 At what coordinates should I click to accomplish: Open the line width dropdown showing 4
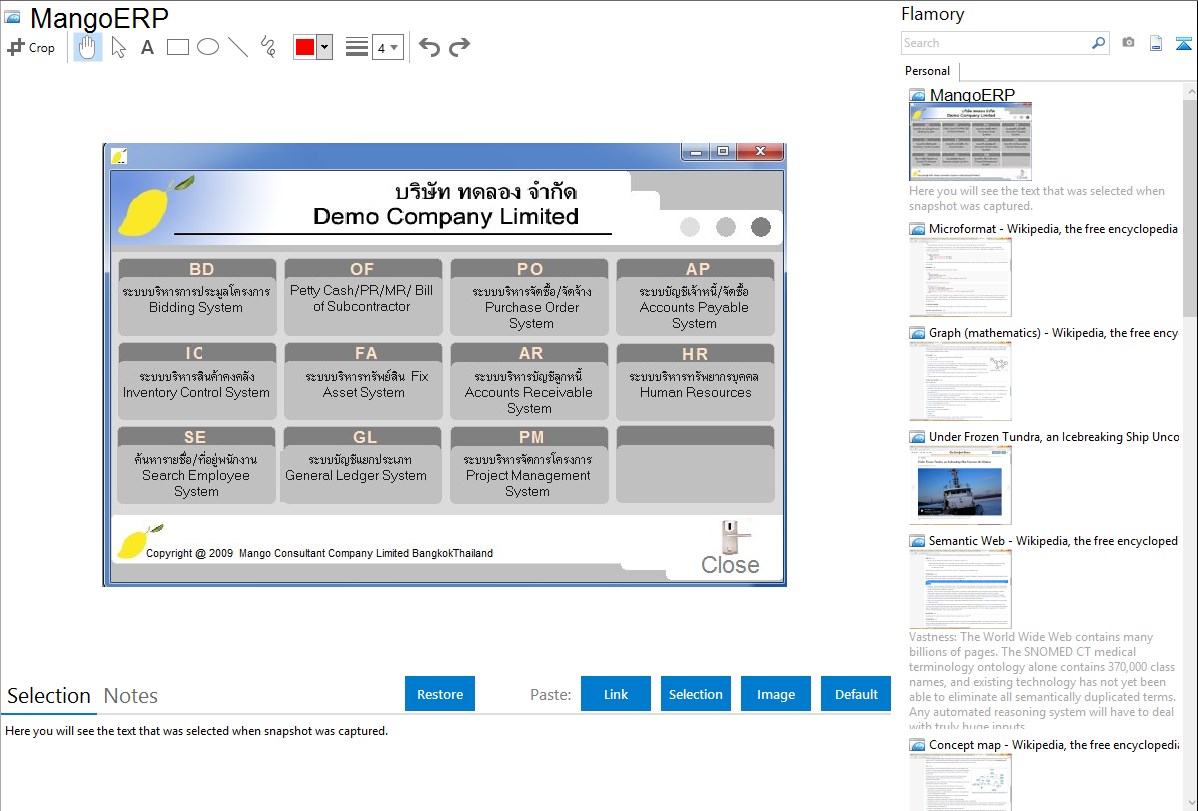click(387, 47)
